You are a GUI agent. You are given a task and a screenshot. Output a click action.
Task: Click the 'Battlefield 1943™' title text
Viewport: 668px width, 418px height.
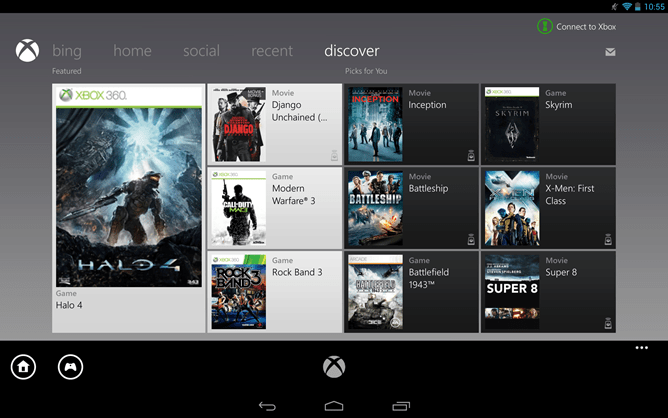click(429, 279)
